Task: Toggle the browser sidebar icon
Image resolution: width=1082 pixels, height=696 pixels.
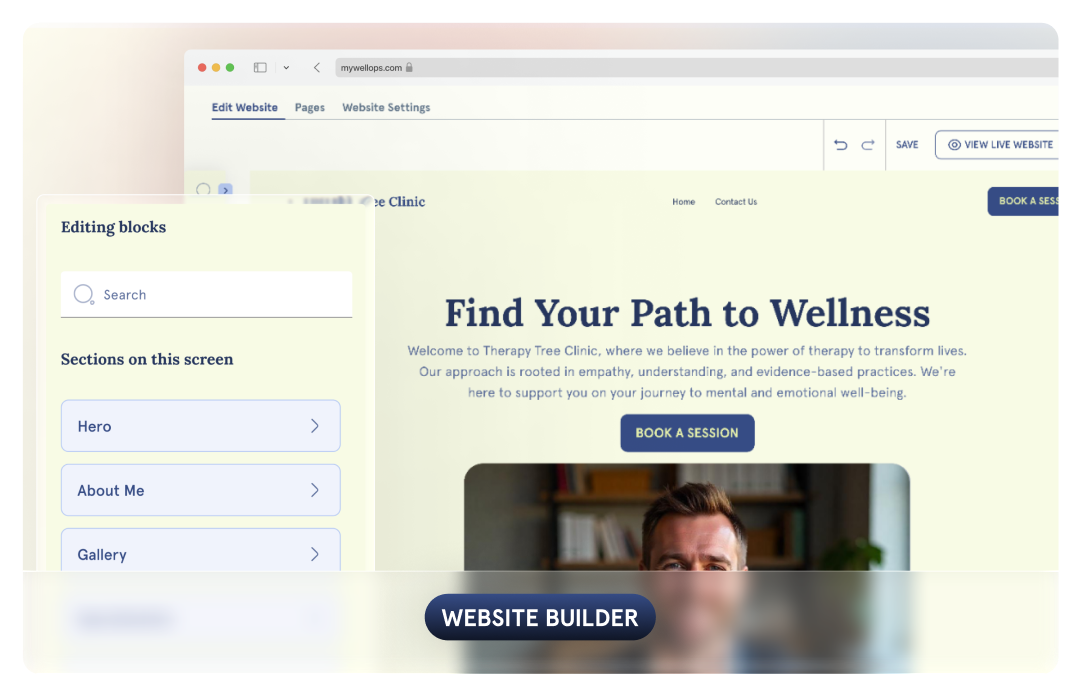Action: 260,68
